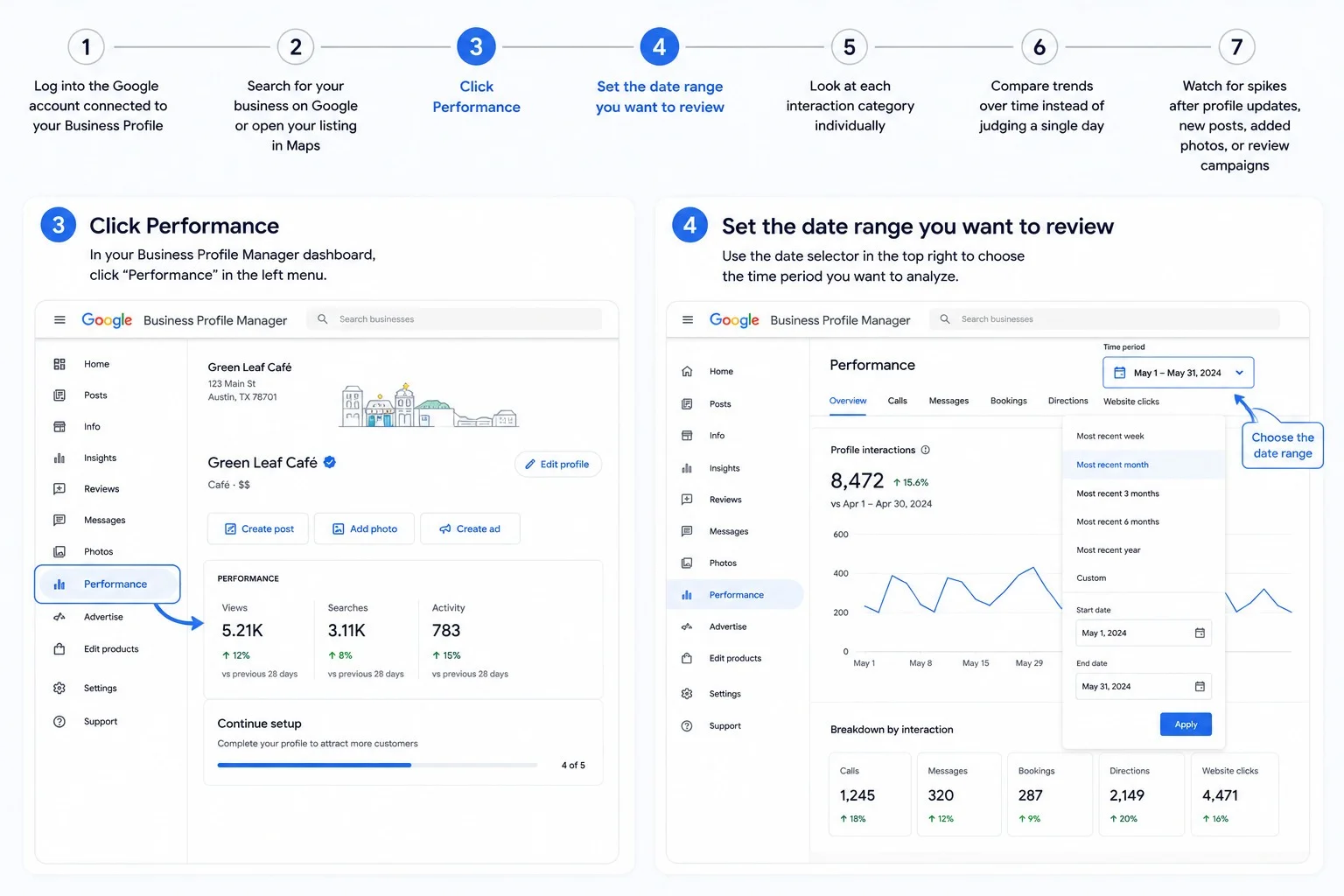Click Home icon in Step 4 Performance page sidebar
The image size is (1344, 896).
point(687,372)
